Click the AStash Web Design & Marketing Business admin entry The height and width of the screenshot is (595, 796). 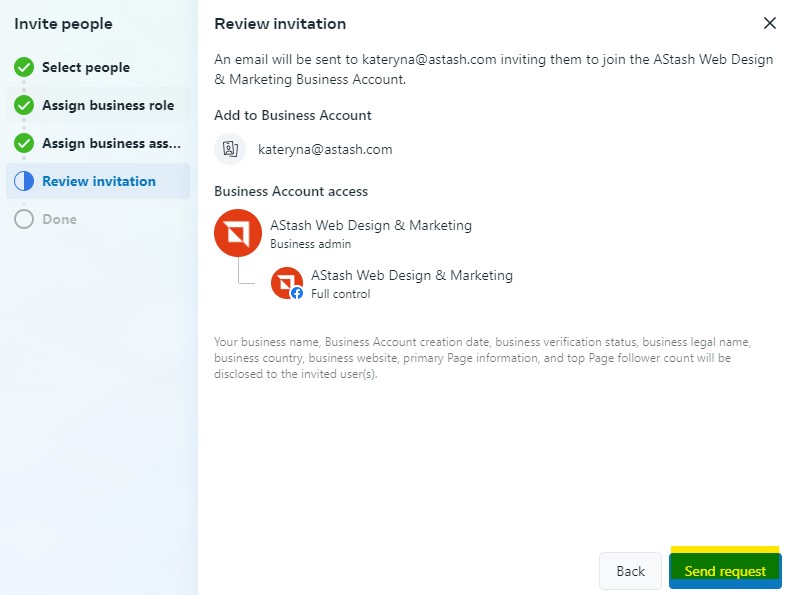coord(371,234)
